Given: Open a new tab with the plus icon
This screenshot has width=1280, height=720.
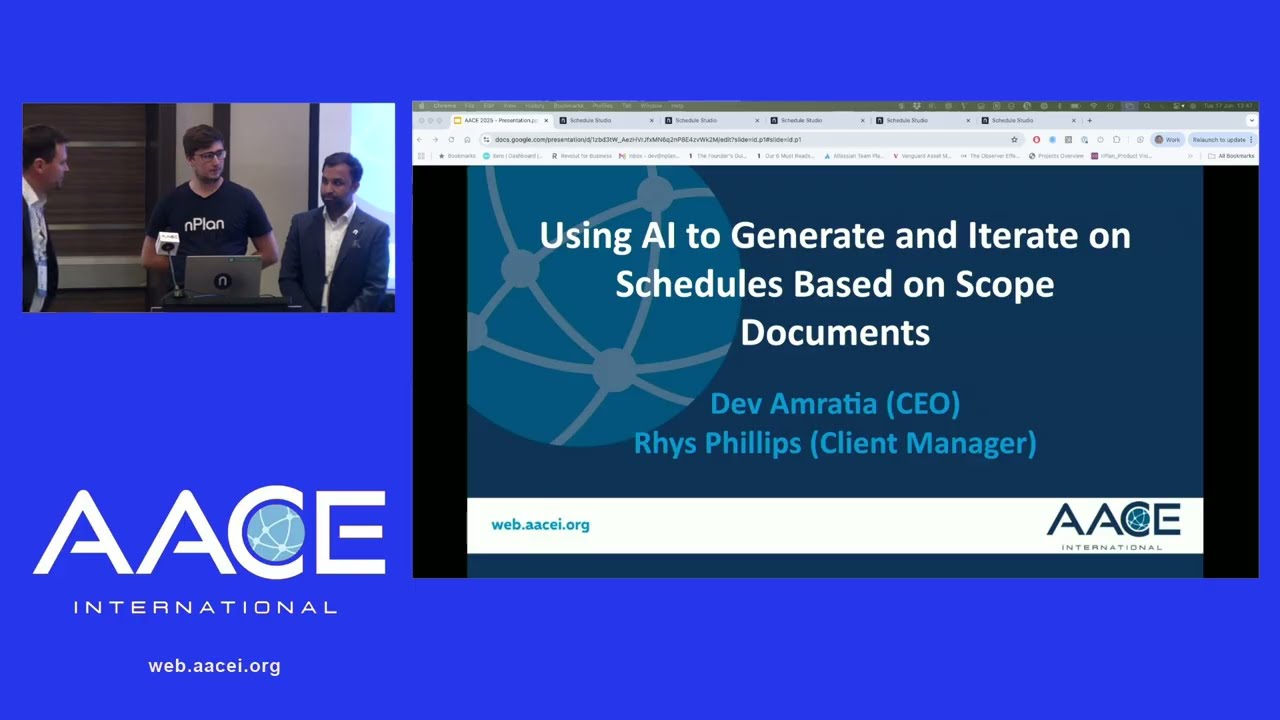Looking at the screenshot, I should (1090, 121).
